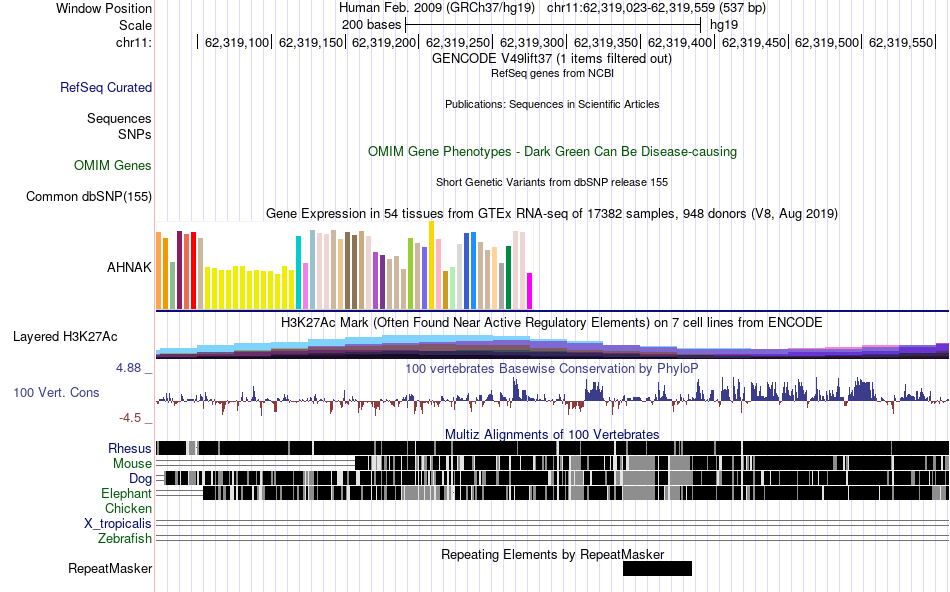This screenshot has width=950, height=592.
Task: Click Repeating Elements by RepeatMasker title
Action: pos(553,554)
